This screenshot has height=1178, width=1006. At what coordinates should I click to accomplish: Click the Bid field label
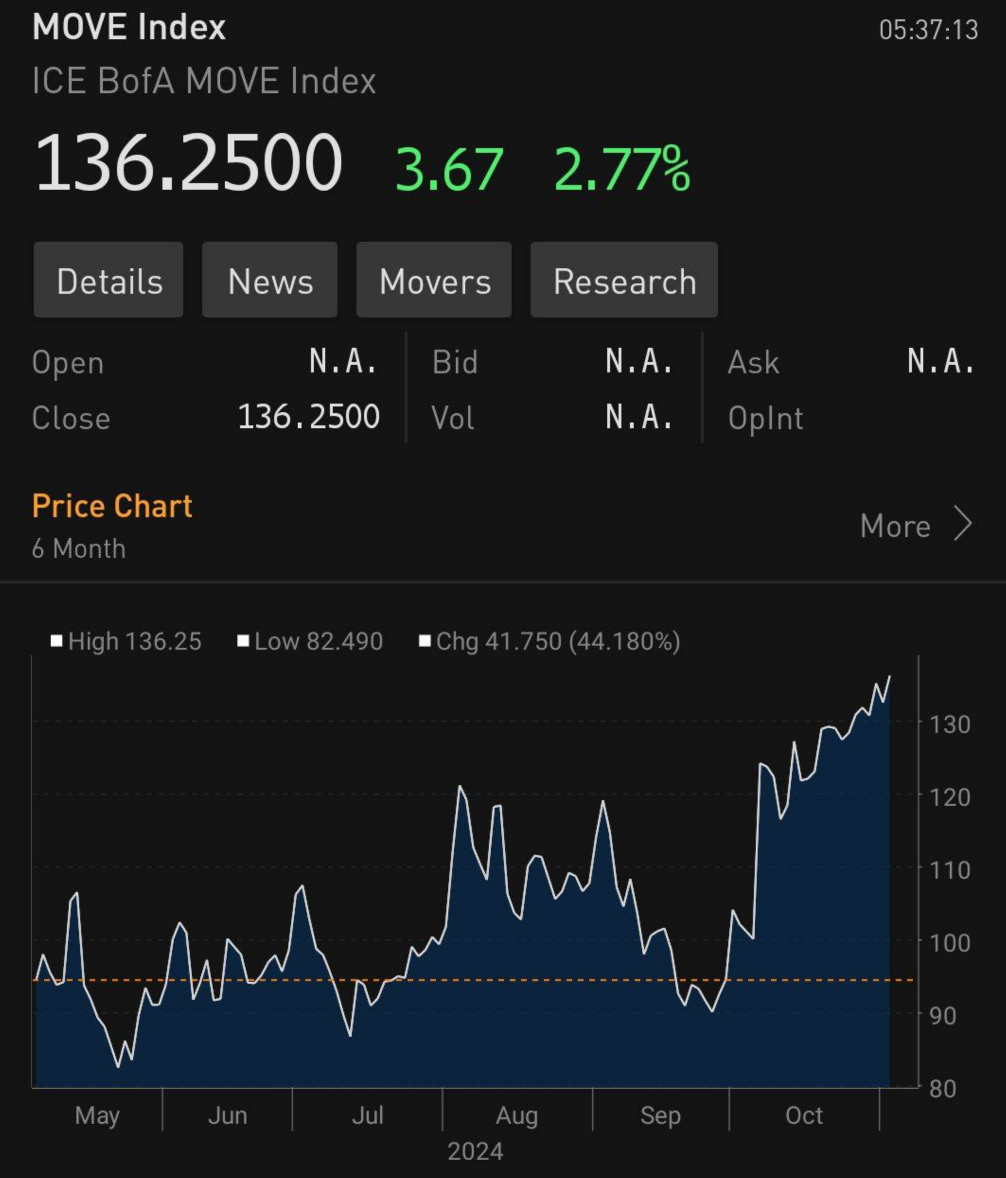click(455, 362)
